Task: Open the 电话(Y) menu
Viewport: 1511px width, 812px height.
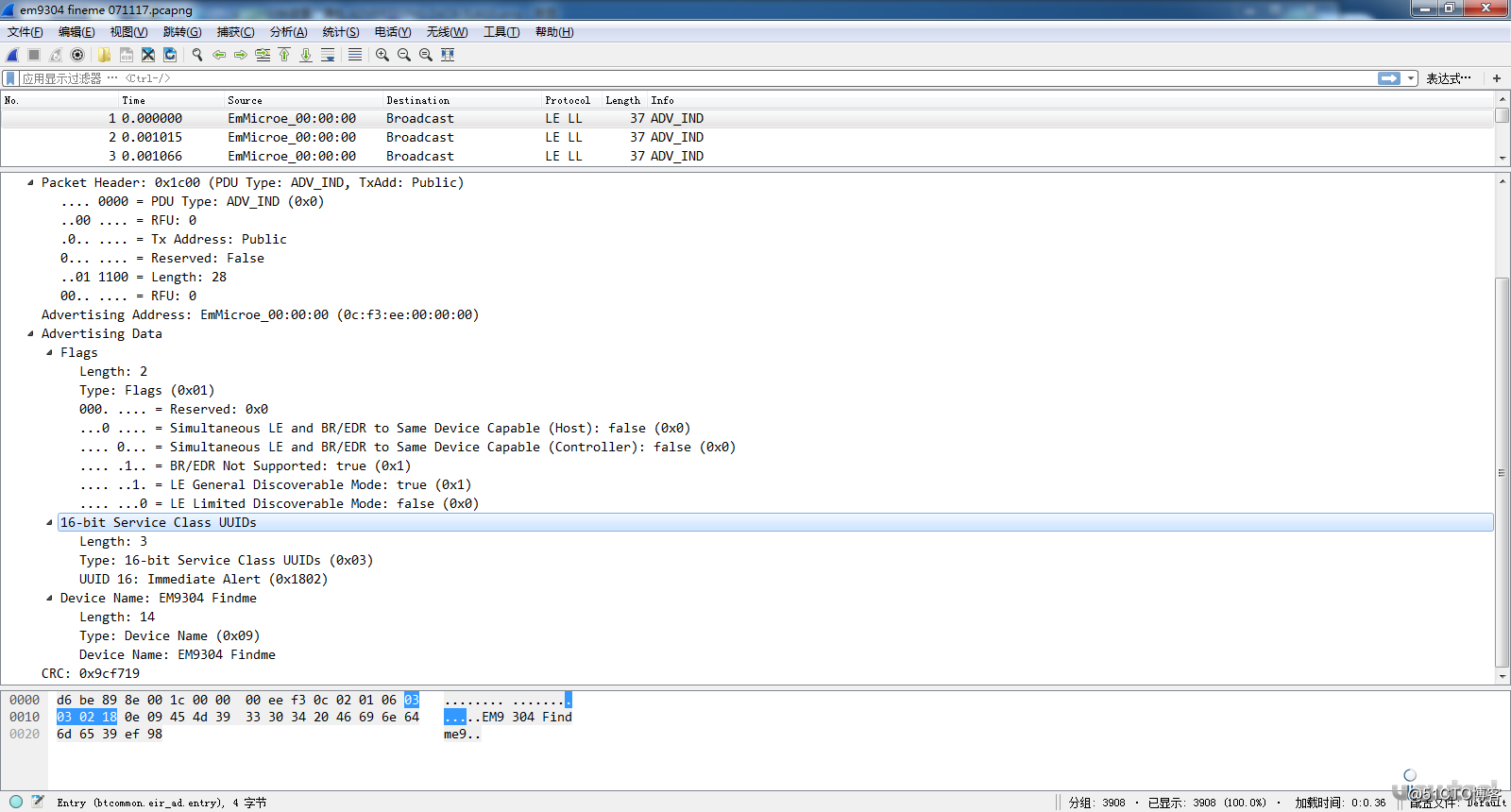Action: (x=393, y=32)
